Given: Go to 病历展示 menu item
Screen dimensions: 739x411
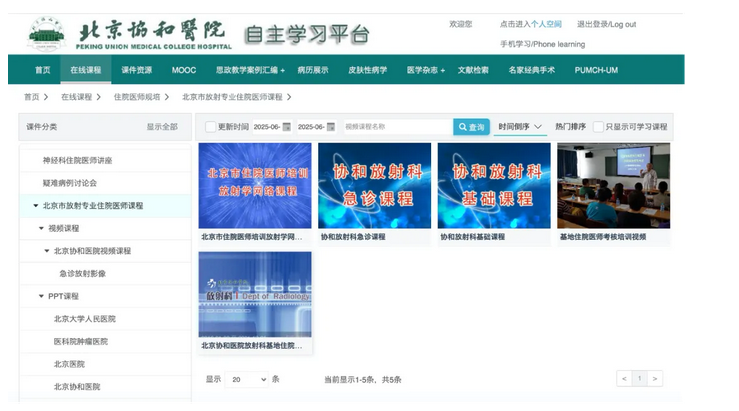Looking at the screenshot, I should (x=313, y=70).
